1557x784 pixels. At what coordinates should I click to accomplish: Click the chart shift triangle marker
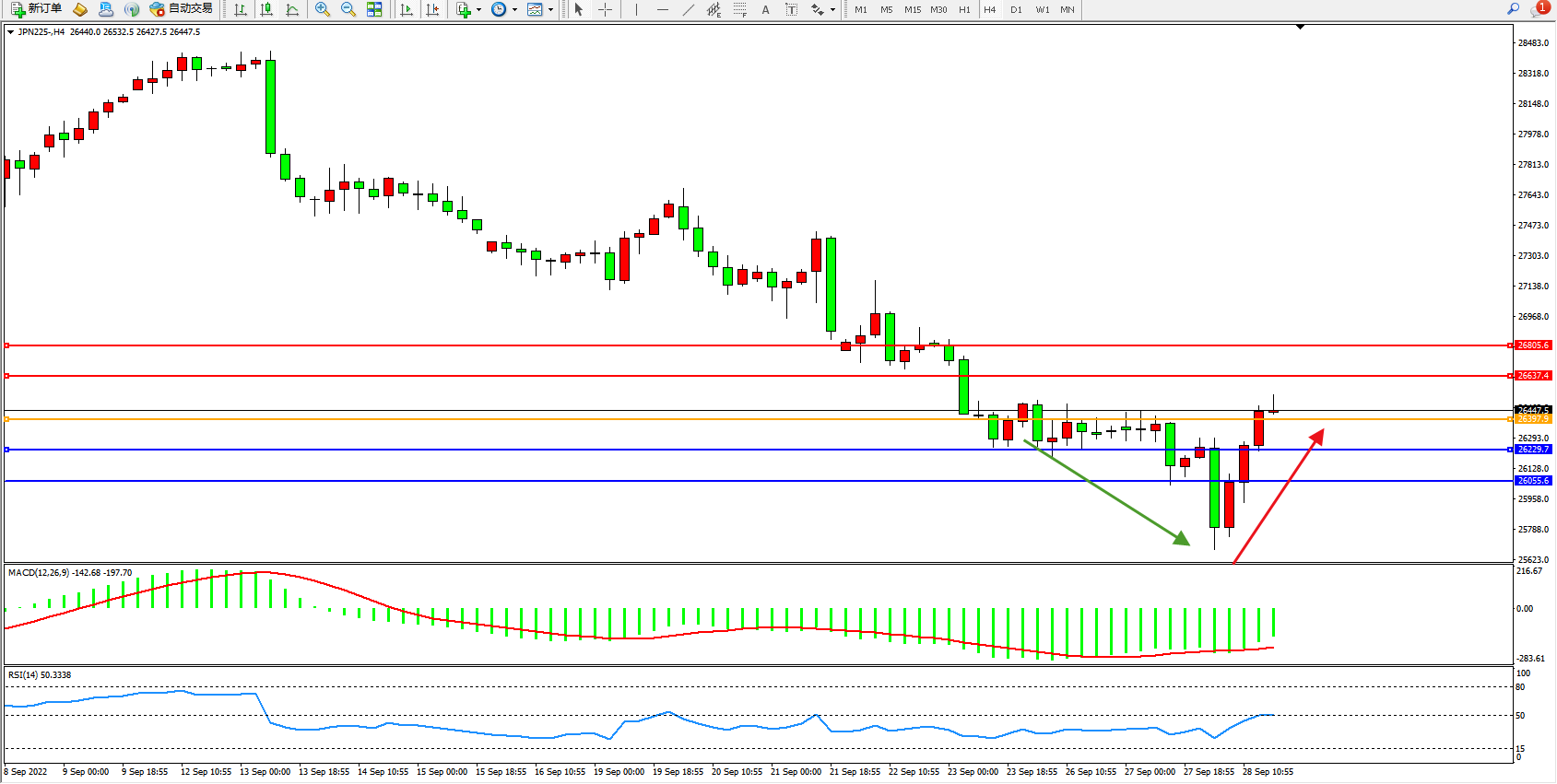coord(1300,28)
